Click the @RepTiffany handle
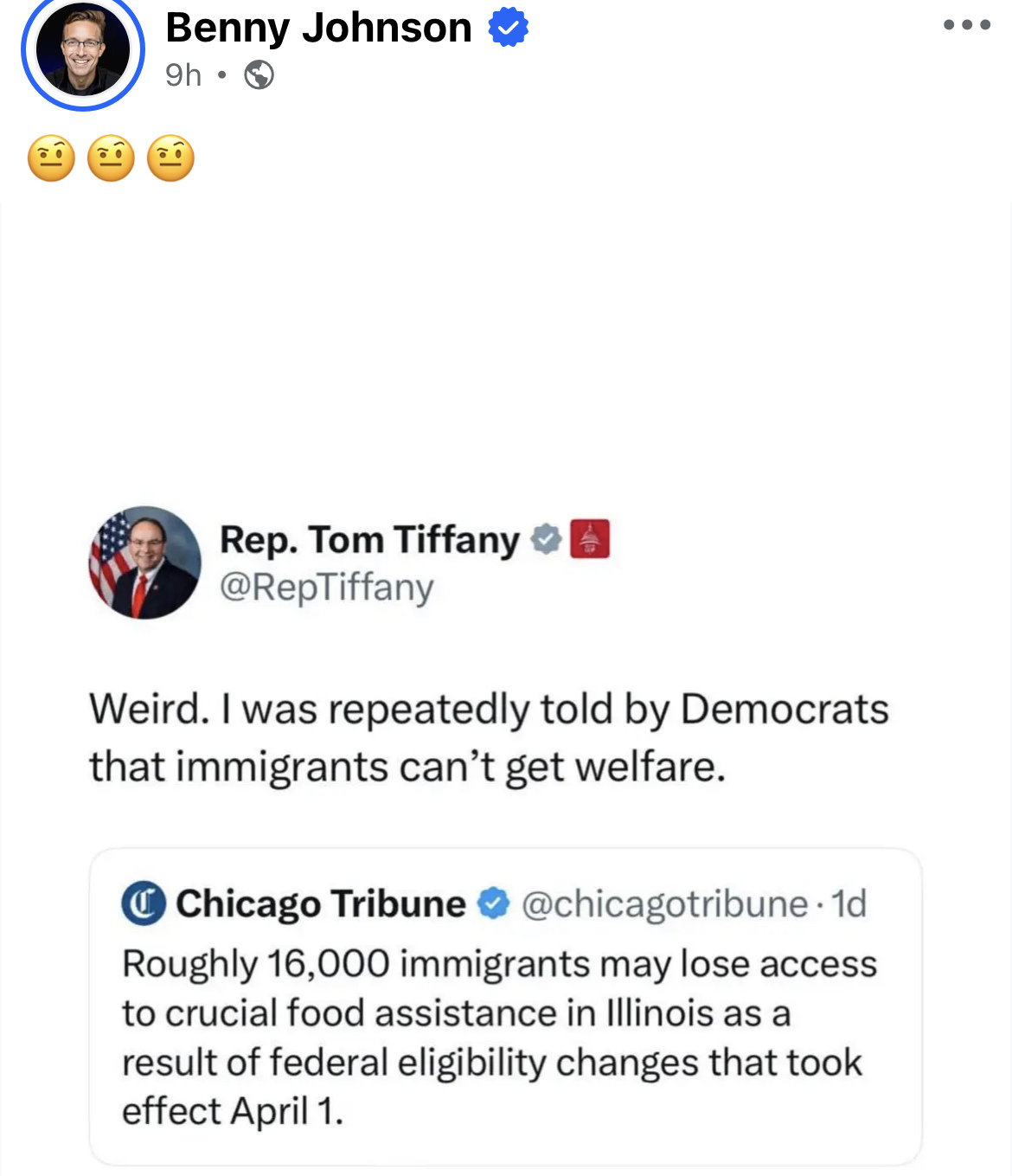This screenshot has width=1012, height=1176. point(326,587)
